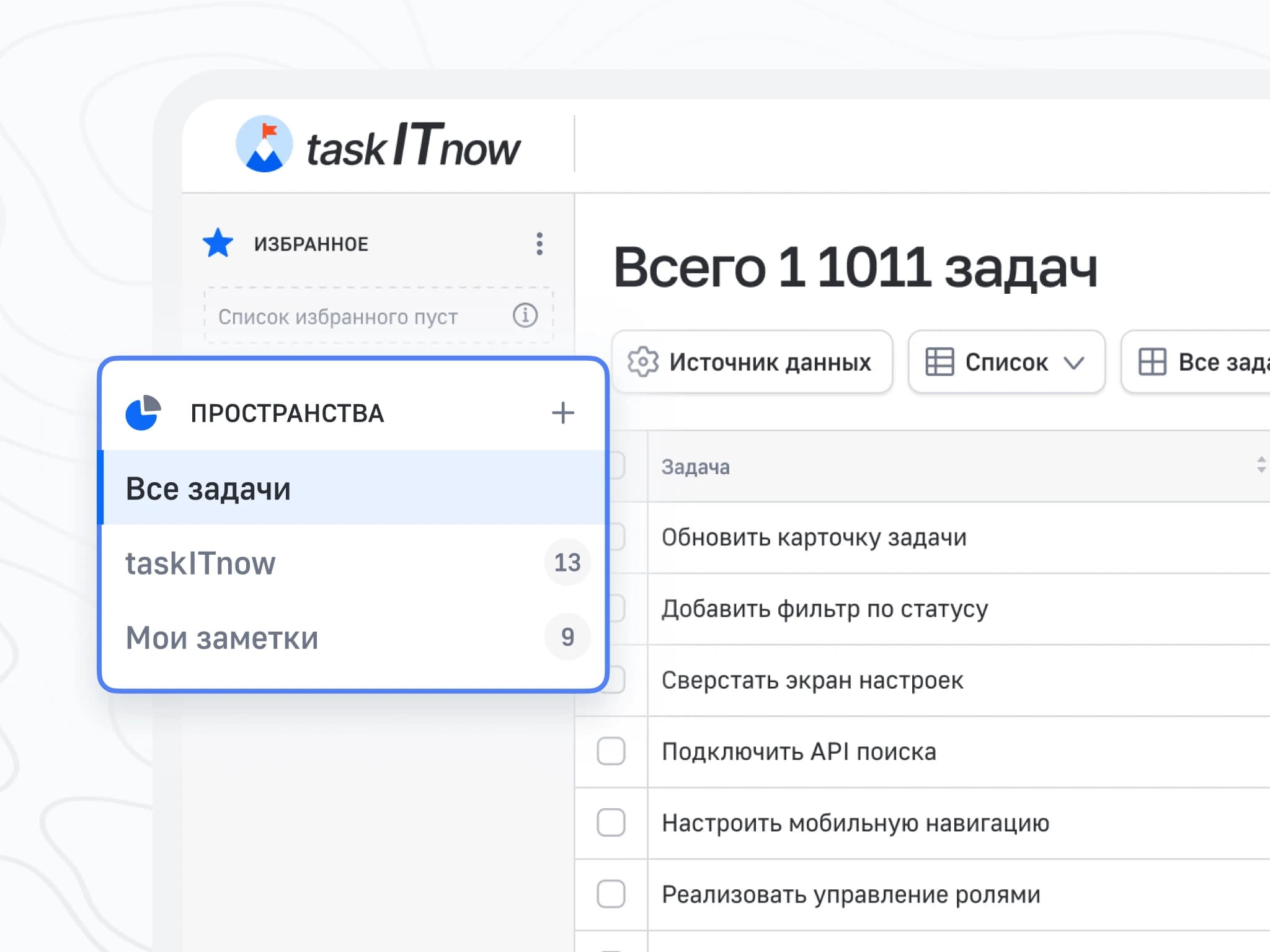
Task: Check the box for Подключить API поиска
Action: 611,751
